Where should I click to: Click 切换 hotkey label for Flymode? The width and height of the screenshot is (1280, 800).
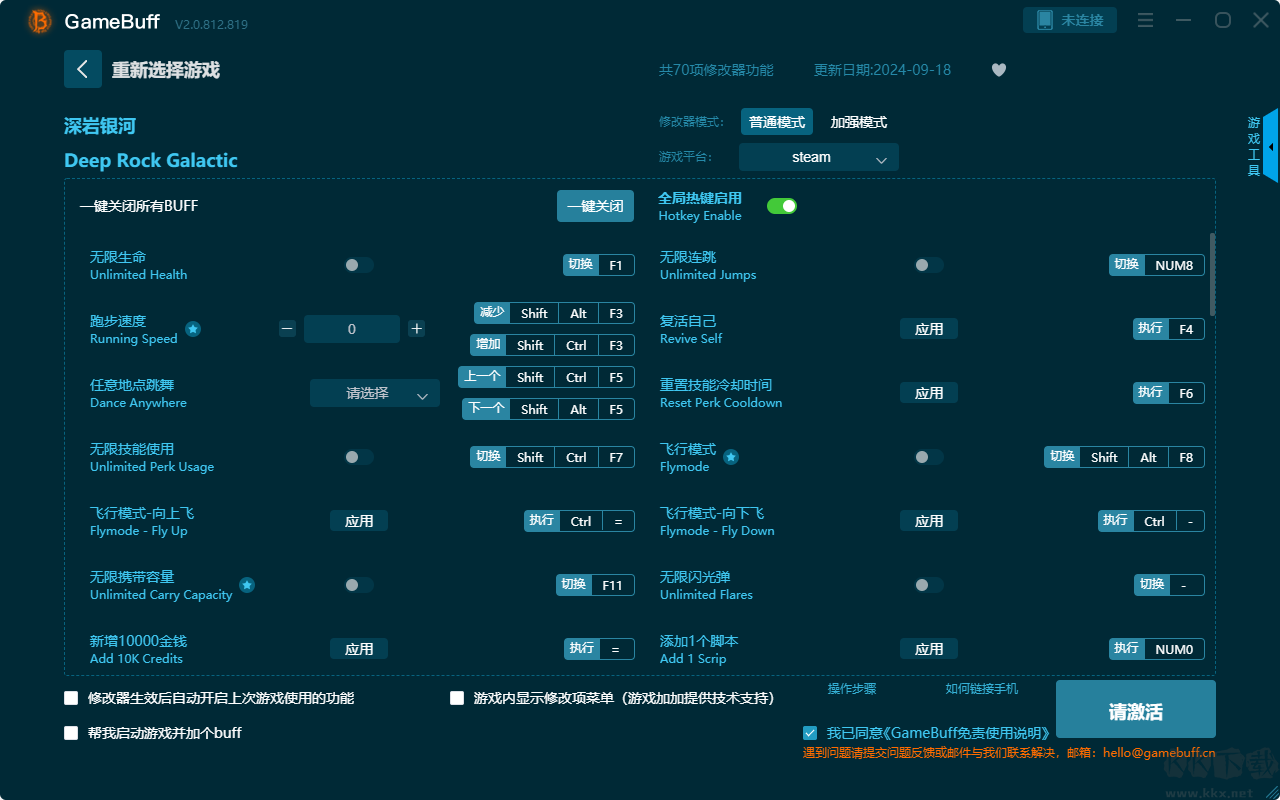[1062, 456]
